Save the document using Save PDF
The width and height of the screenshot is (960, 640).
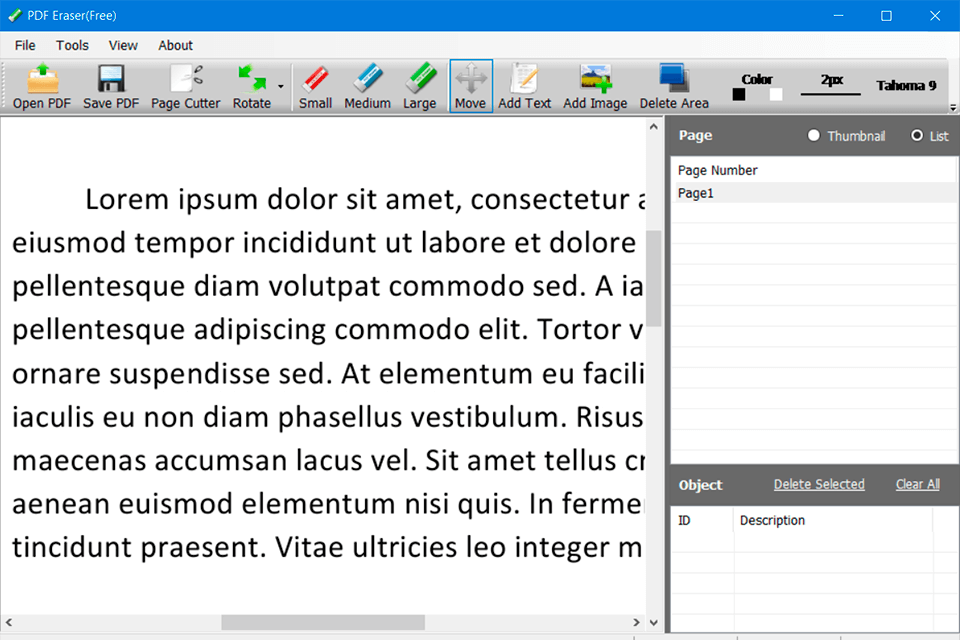(x=110, y=85)
